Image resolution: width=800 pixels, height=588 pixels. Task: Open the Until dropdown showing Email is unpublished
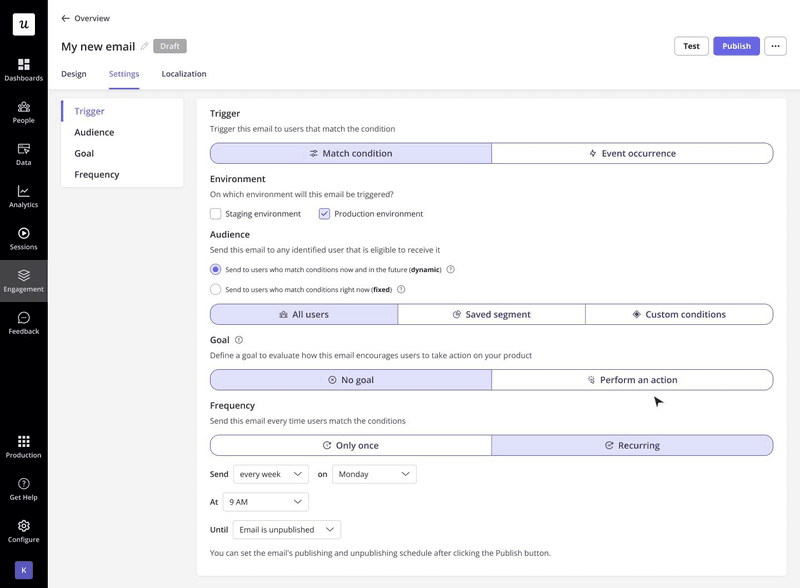287,529
